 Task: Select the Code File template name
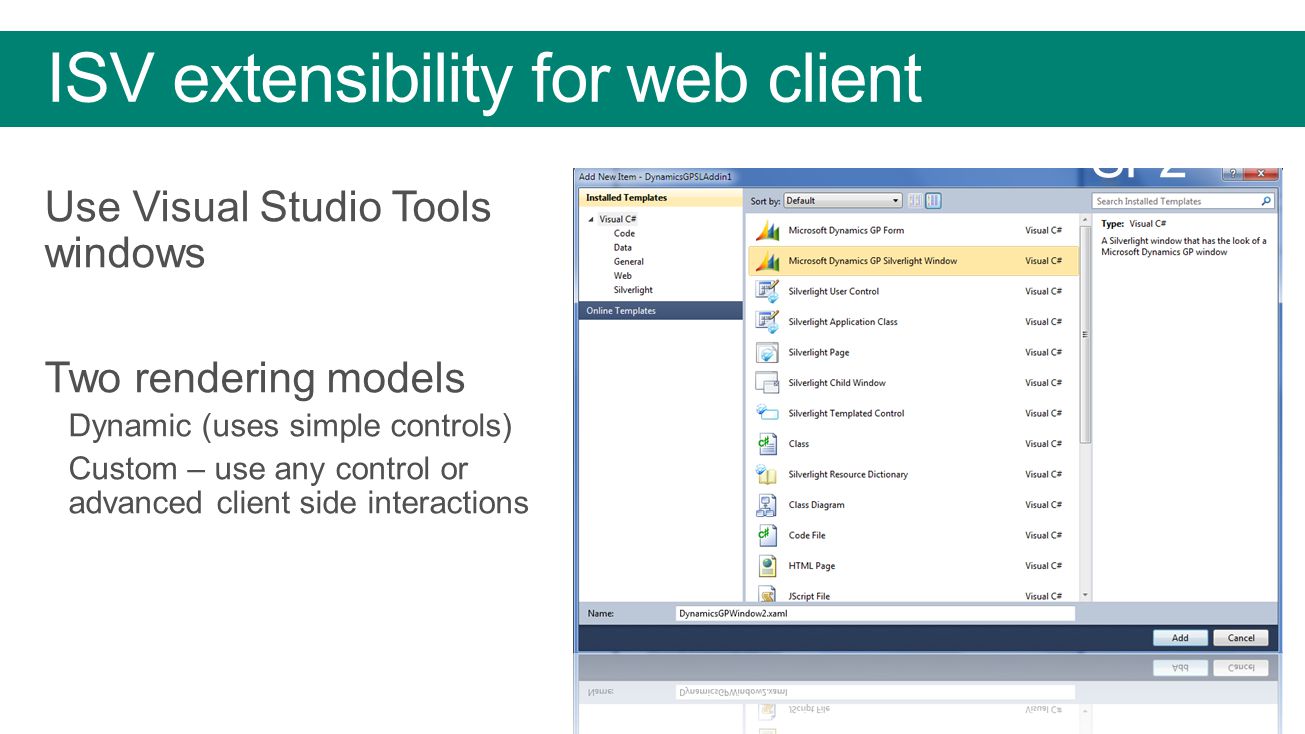(x=807, y=535)
